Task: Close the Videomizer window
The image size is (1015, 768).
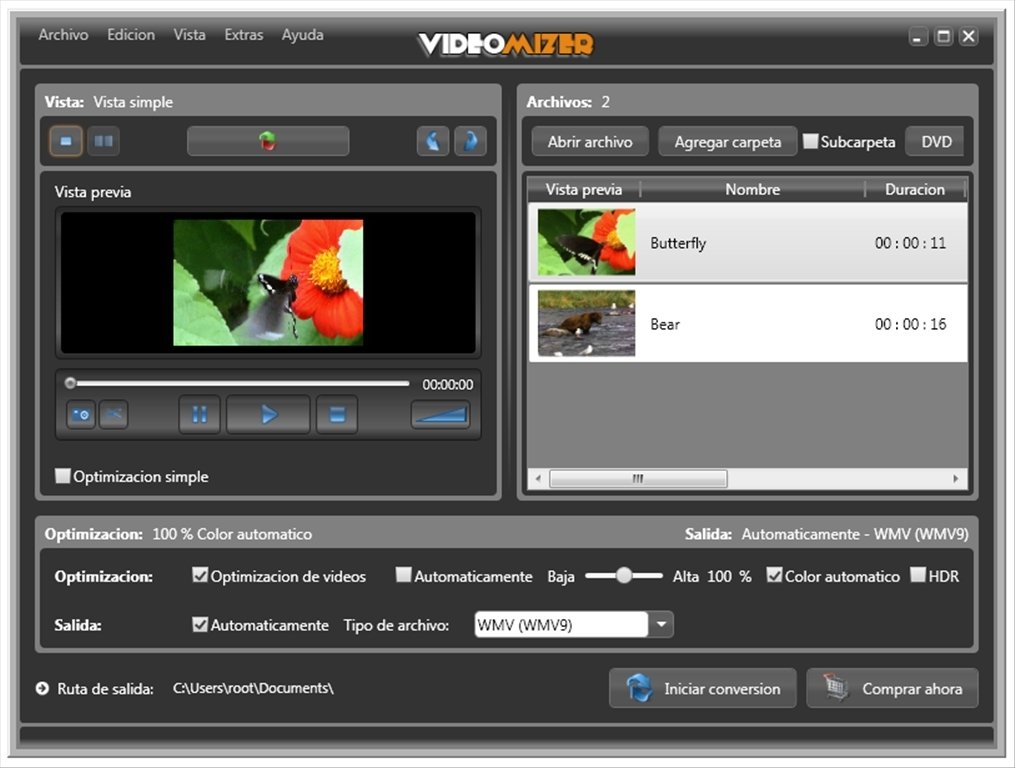Action: point(968,36)
